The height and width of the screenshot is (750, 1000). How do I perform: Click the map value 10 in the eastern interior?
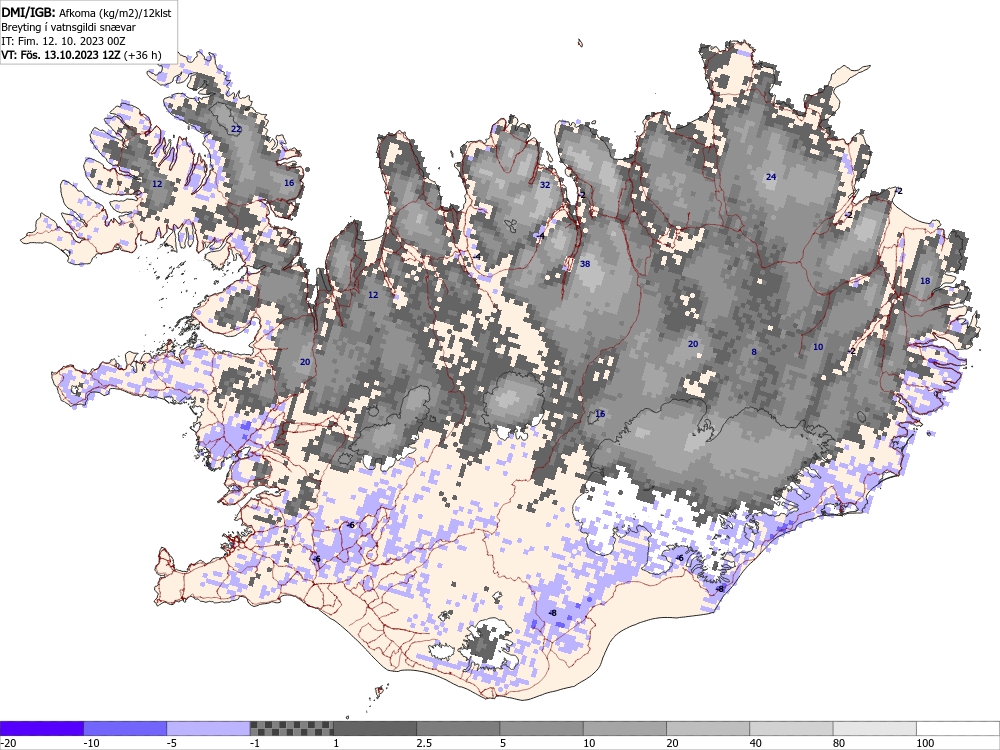tap(818, 346)
